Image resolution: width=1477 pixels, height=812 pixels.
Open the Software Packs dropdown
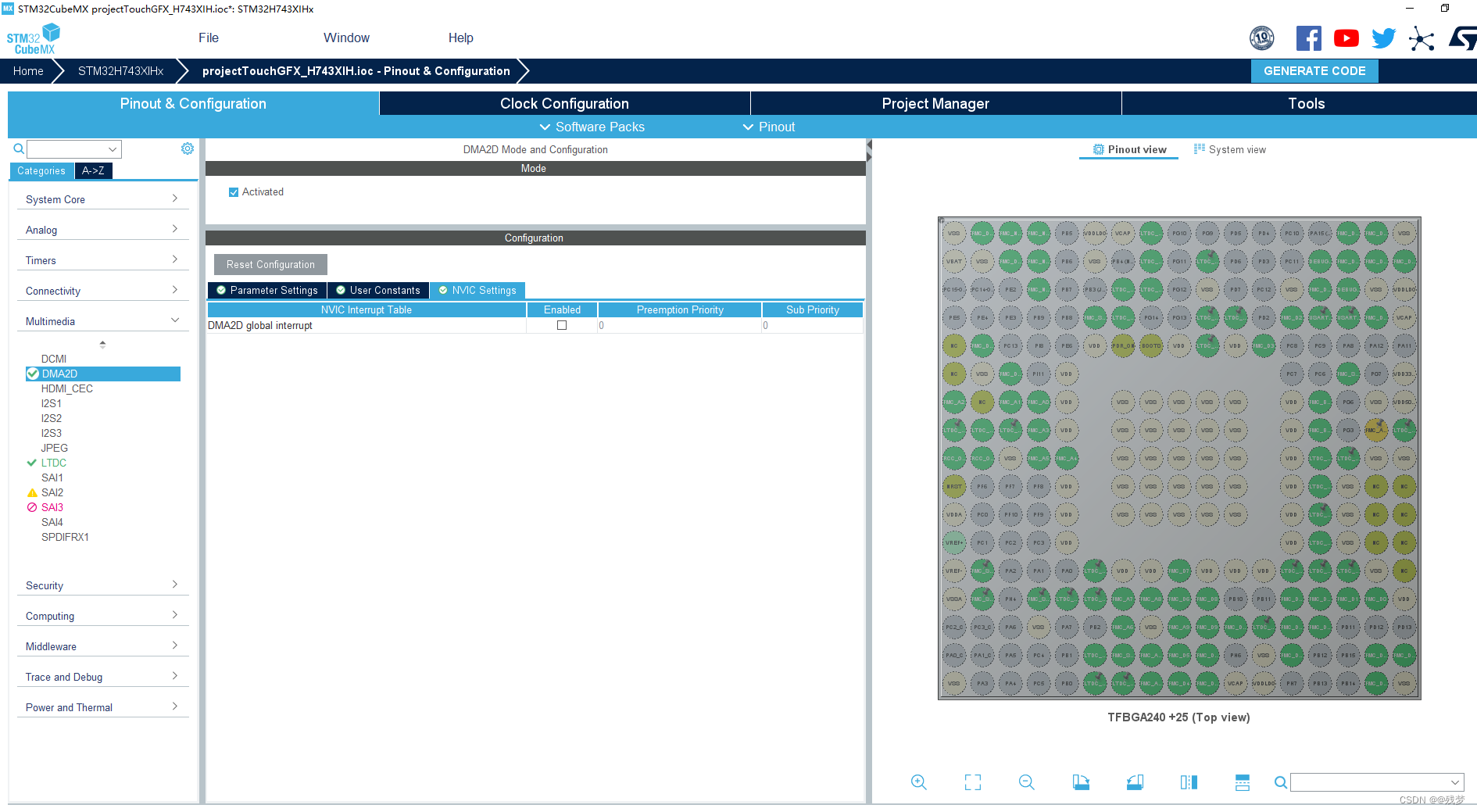point(592,127)
